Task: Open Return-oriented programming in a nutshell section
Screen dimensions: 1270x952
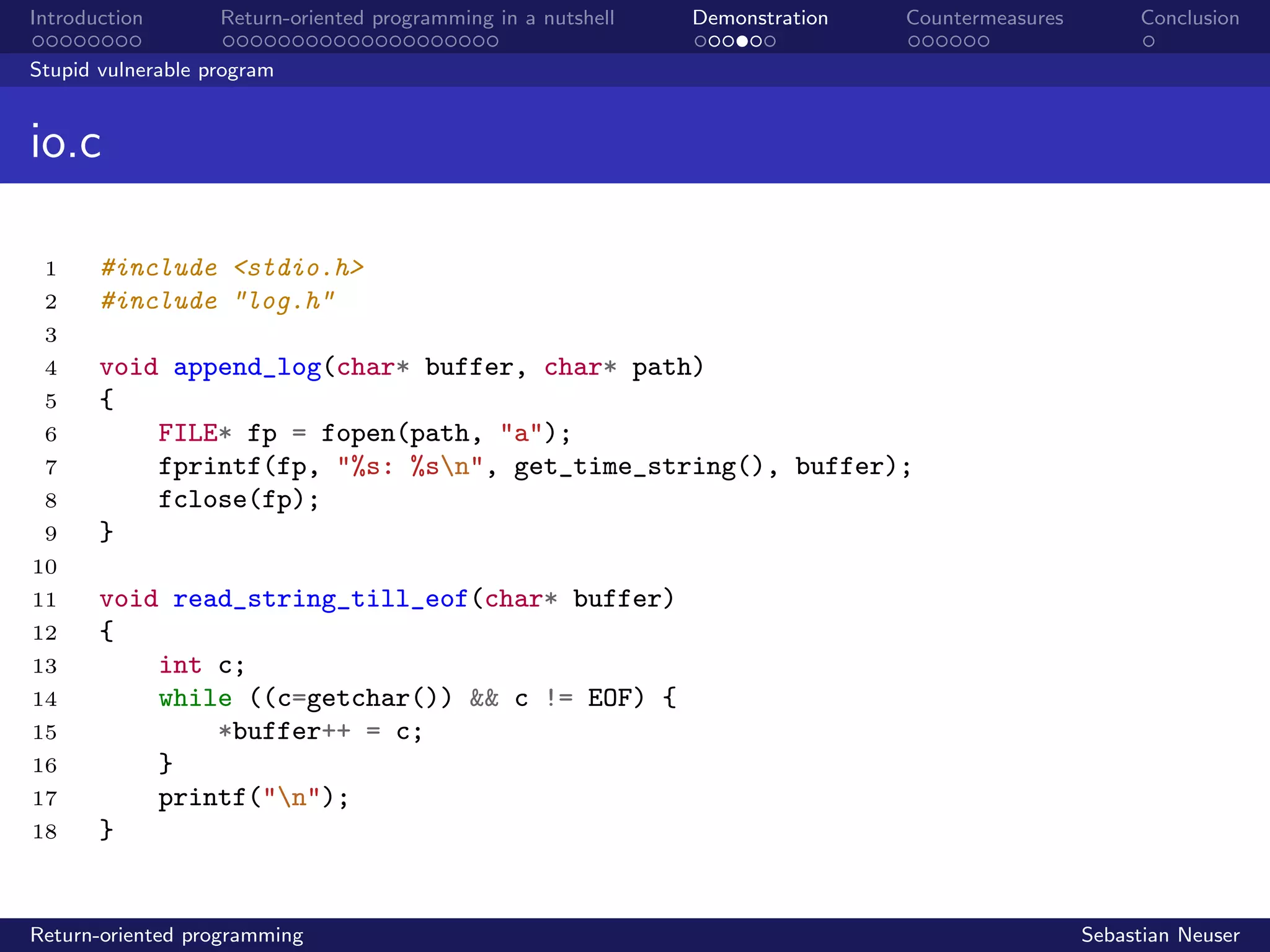Action: point(417,18)
